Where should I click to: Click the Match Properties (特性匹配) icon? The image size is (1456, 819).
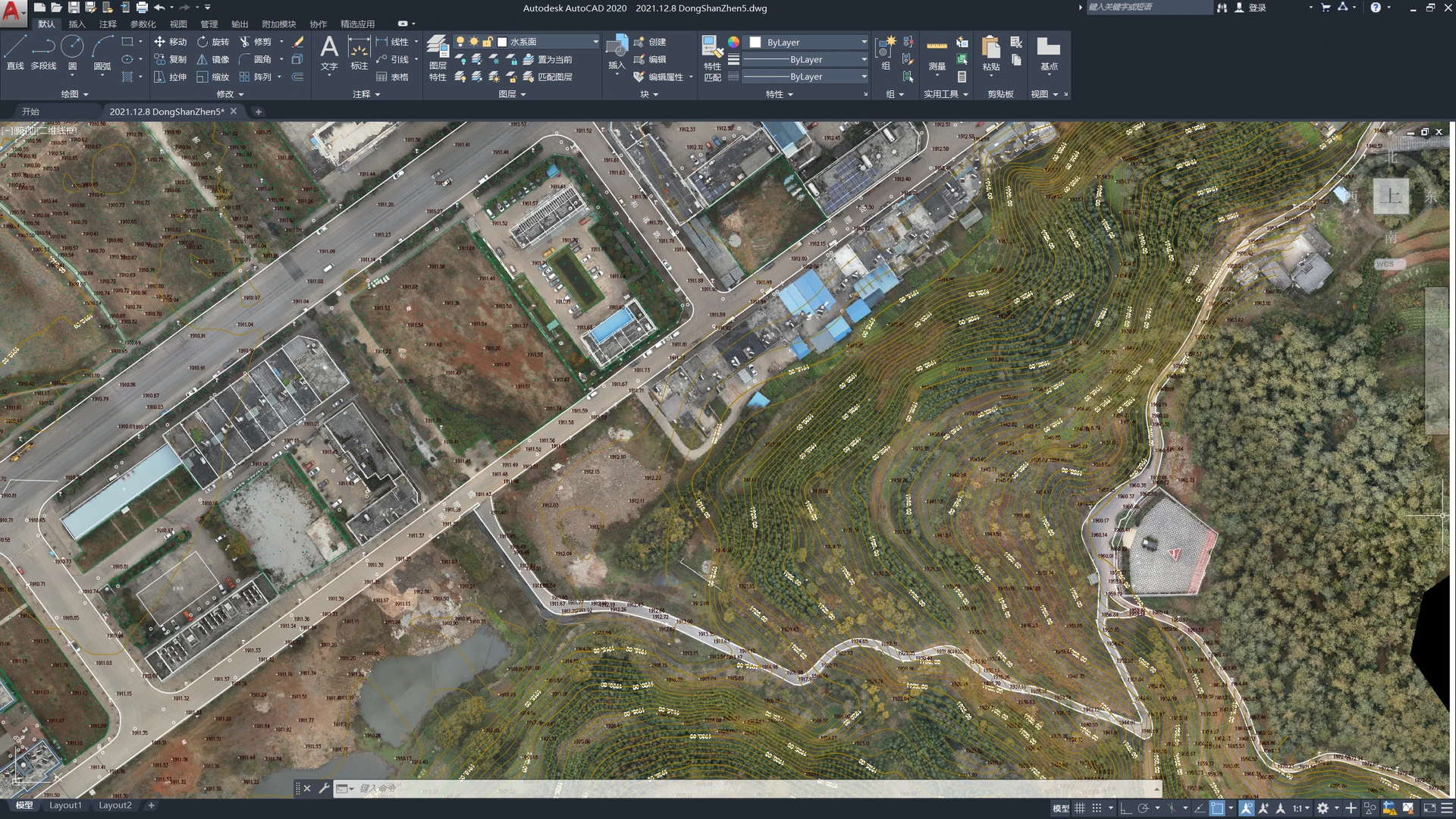click(x=712, y=58)
